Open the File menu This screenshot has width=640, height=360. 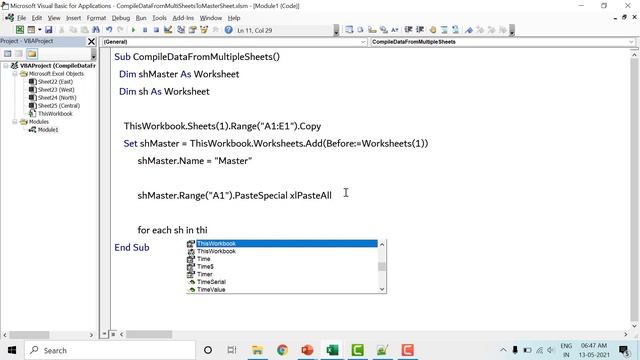[21, 18]
